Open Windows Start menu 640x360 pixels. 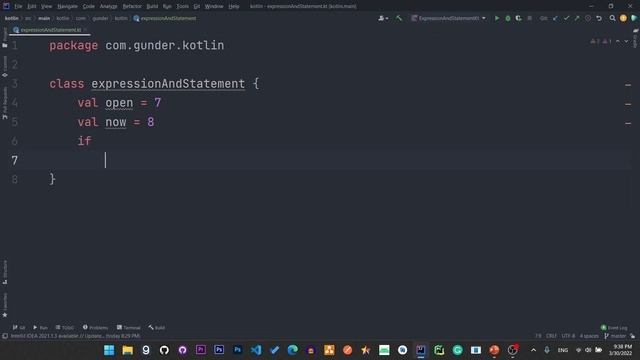pos(109,350)
